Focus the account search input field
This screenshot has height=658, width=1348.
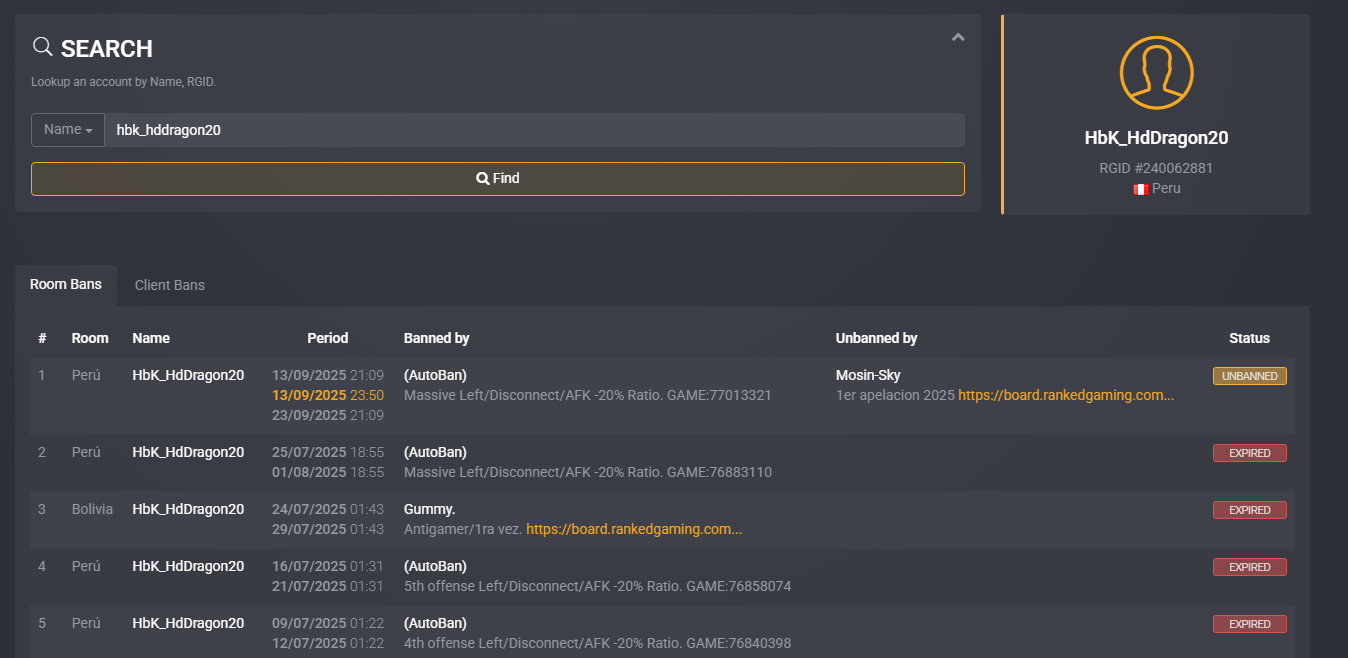(534, 130)
